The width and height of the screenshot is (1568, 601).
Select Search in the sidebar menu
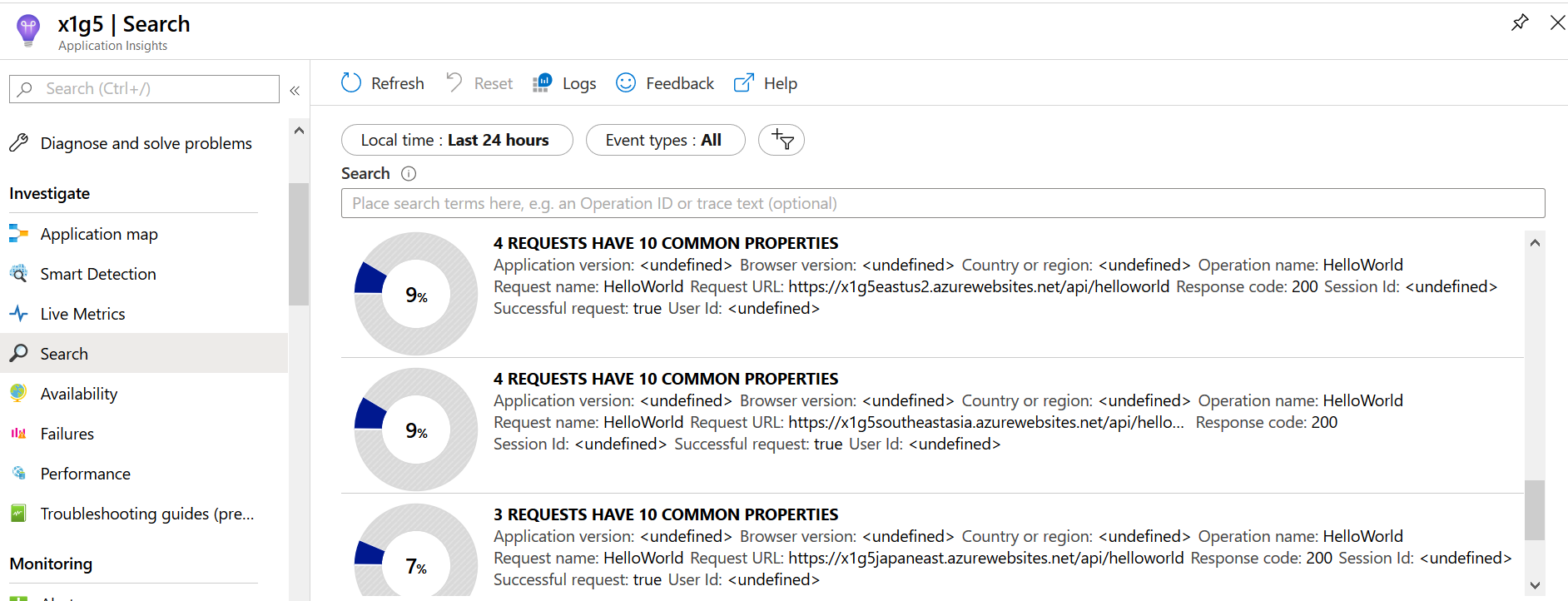tap(144, 354)
